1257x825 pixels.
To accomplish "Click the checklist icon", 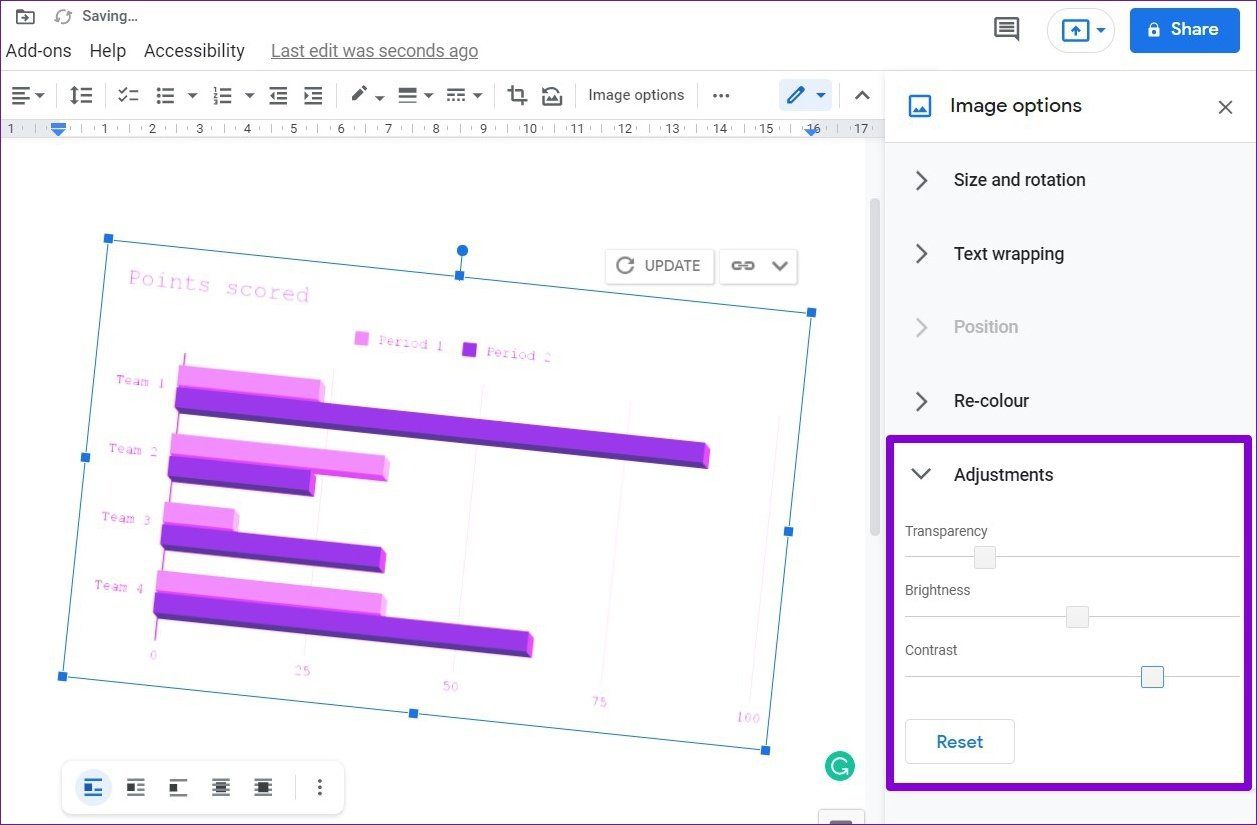I will point(128,95).
